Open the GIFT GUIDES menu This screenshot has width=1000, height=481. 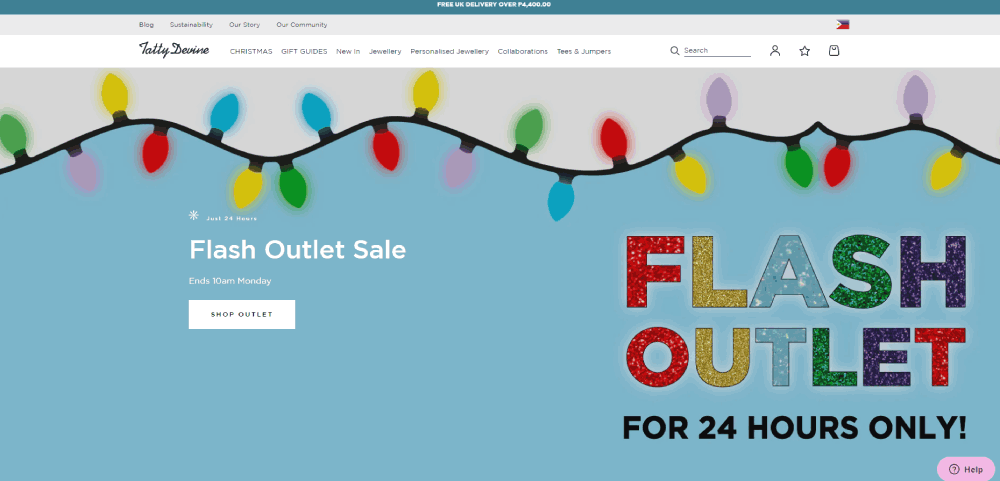tap(304, 52)
